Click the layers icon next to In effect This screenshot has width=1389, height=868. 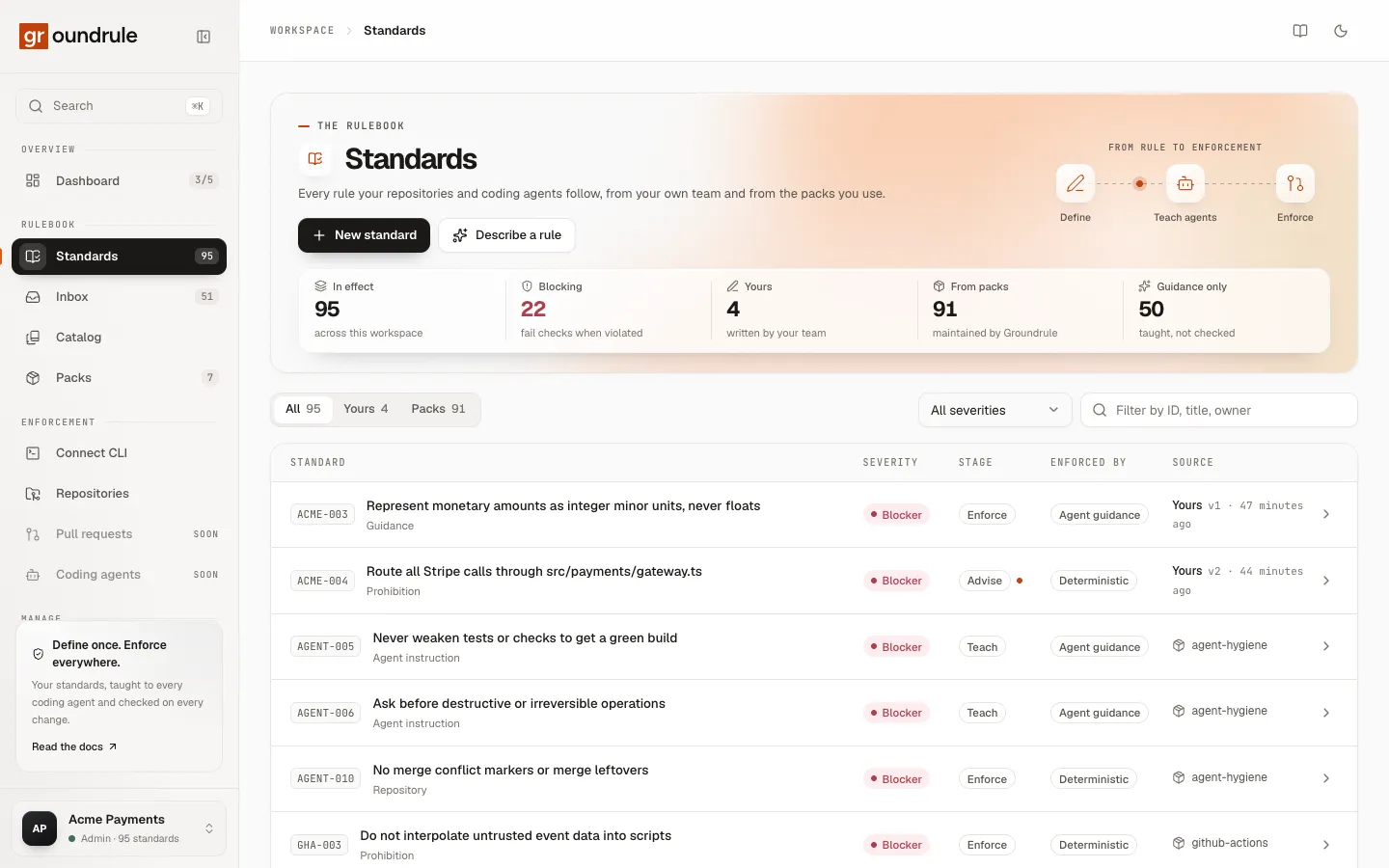click(x=320, y=286)
